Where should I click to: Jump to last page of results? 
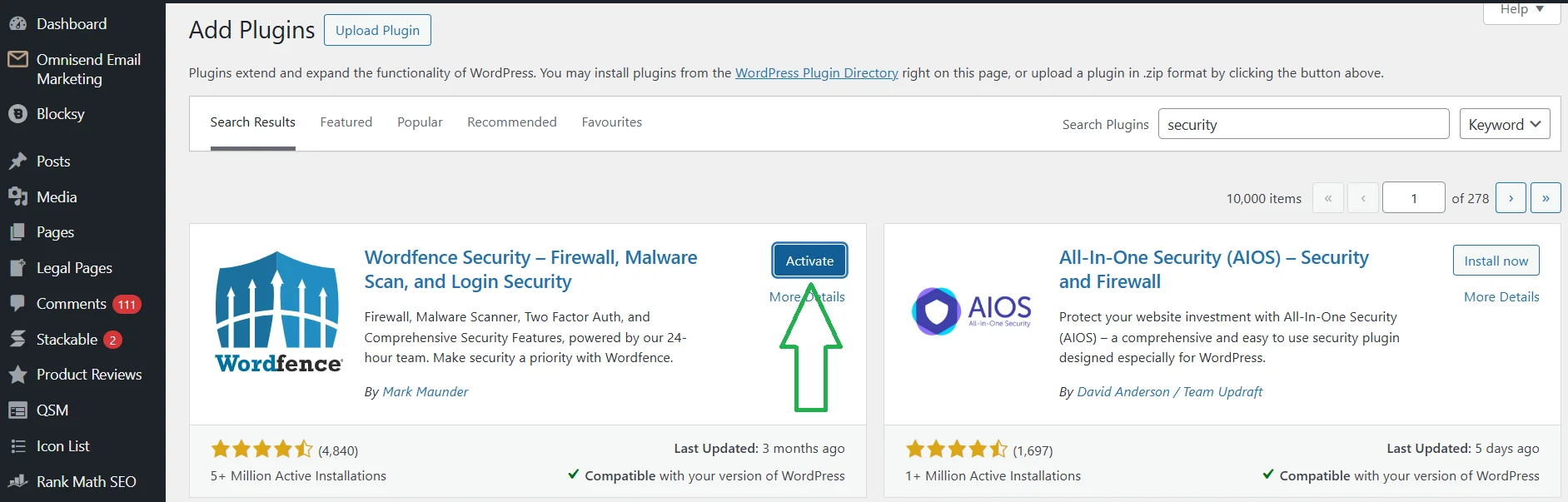point(1546,198)
